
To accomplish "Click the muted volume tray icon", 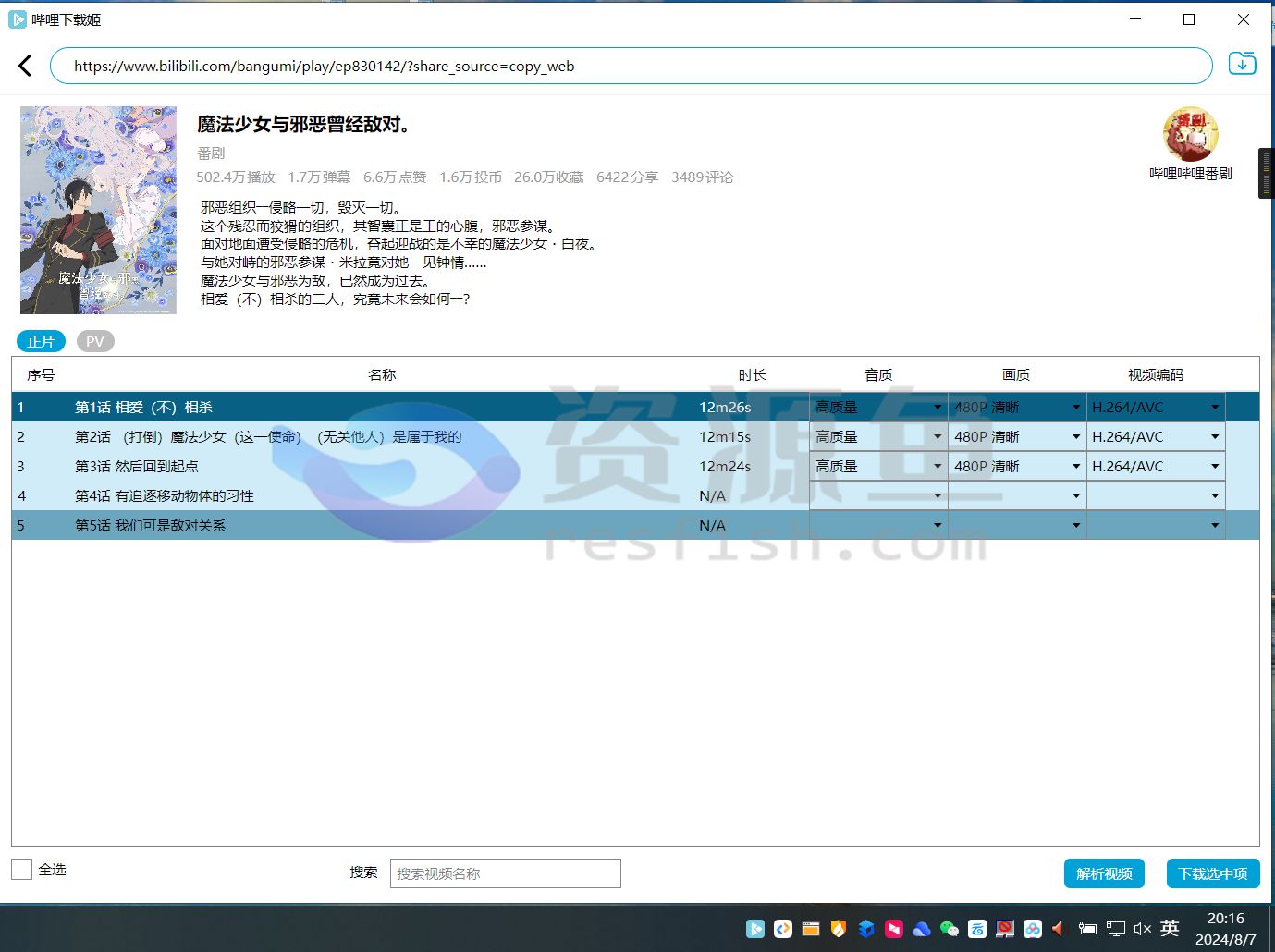I will (1143, 929).
